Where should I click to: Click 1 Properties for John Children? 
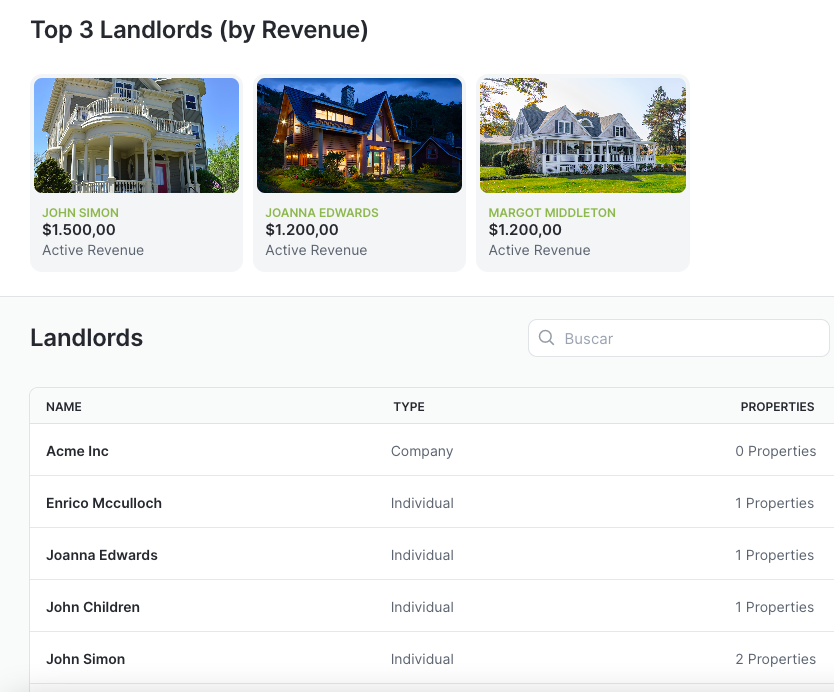click(x=774, y=607)
